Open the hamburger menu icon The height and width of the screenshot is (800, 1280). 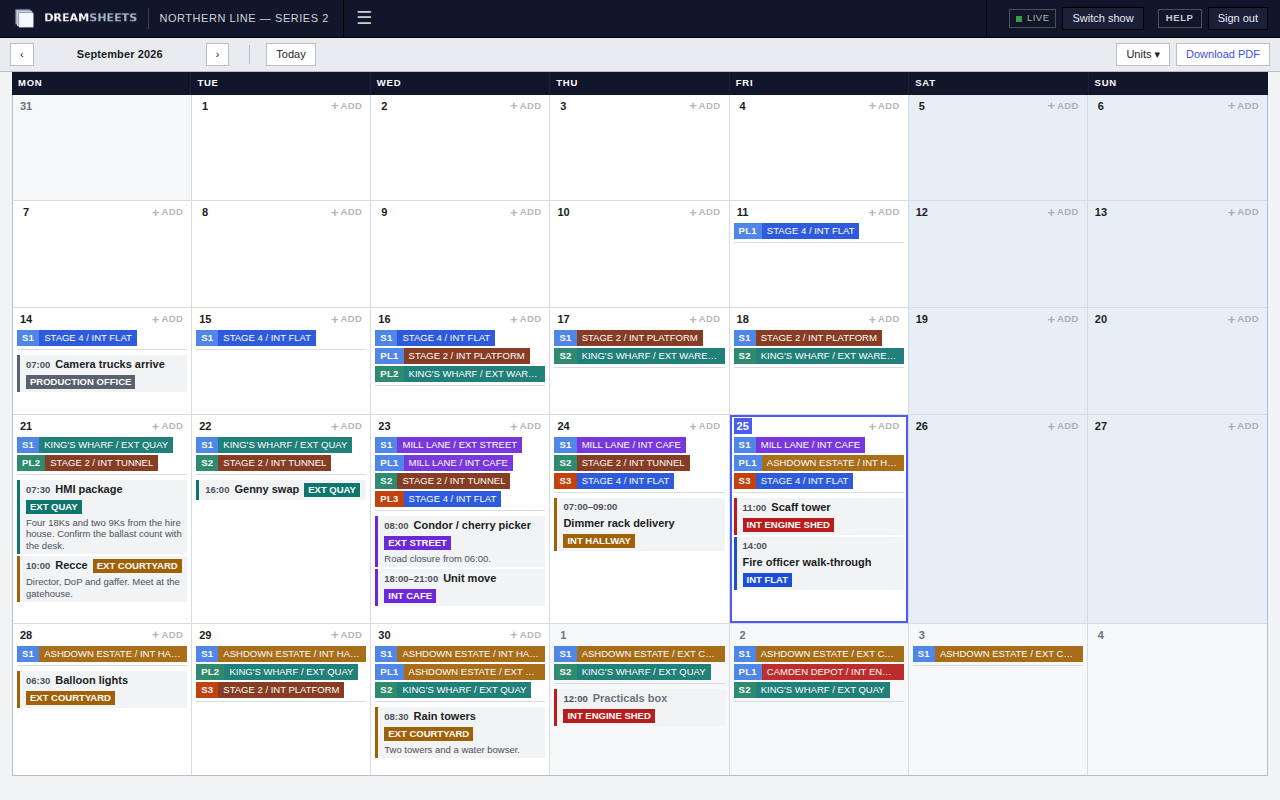coord(364,18)
